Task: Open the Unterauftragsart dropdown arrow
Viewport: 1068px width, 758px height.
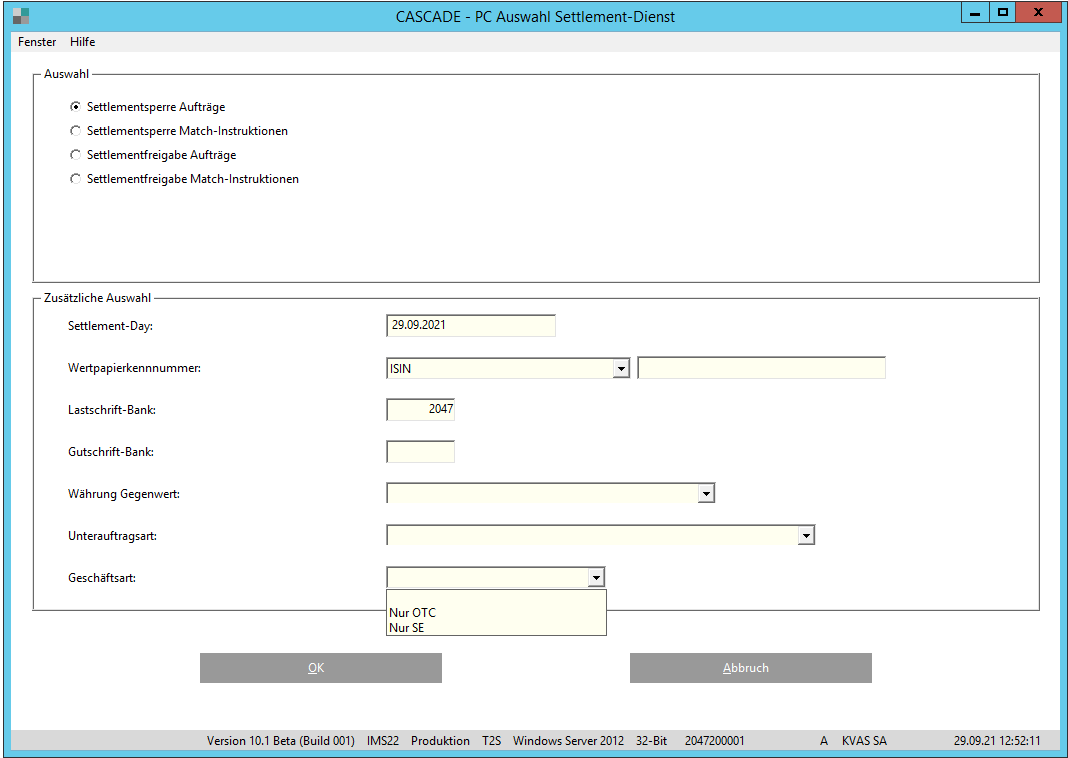Action: pos(806,536)
